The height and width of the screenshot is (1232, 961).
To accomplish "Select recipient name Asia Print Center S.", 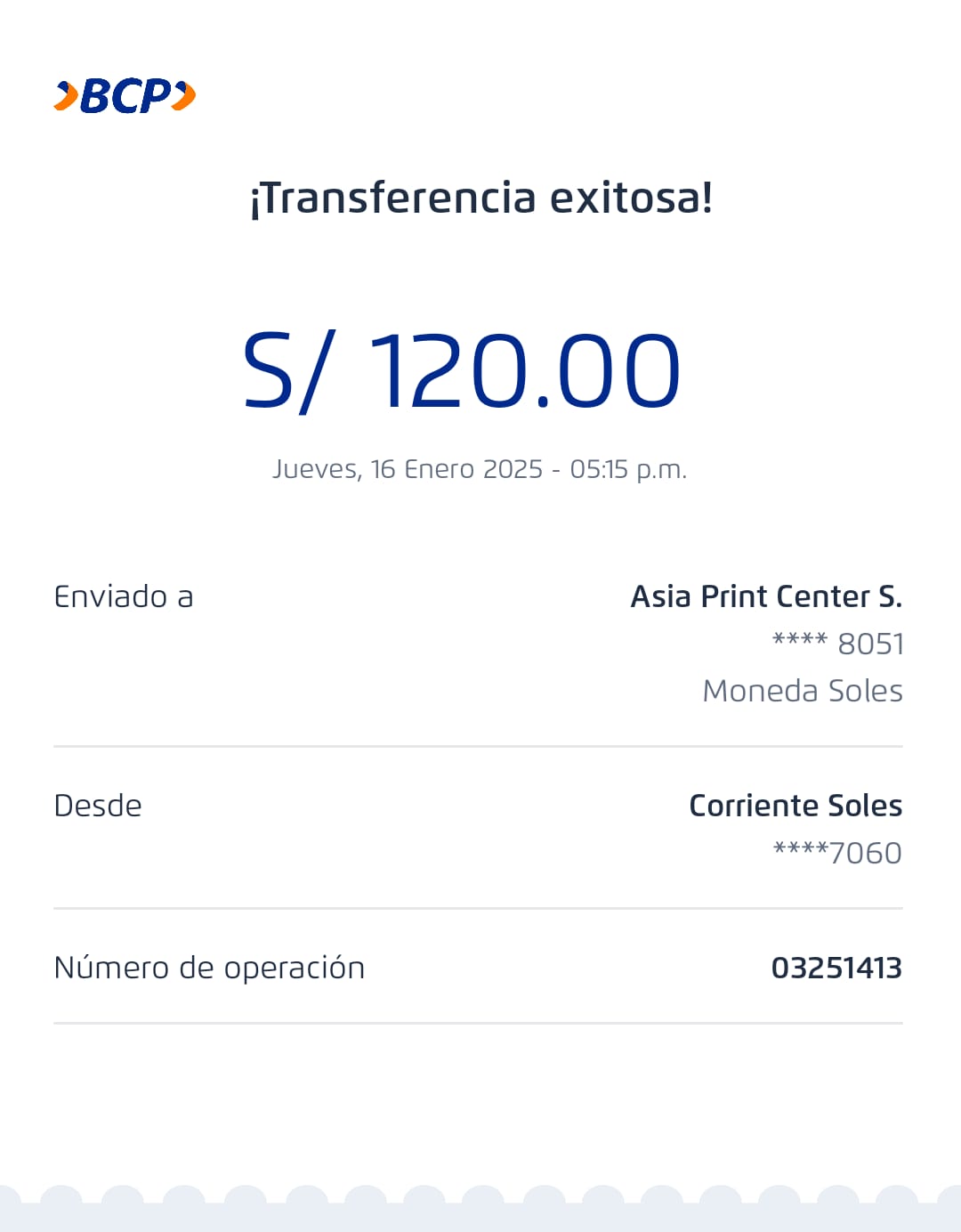I will (766, 596).
